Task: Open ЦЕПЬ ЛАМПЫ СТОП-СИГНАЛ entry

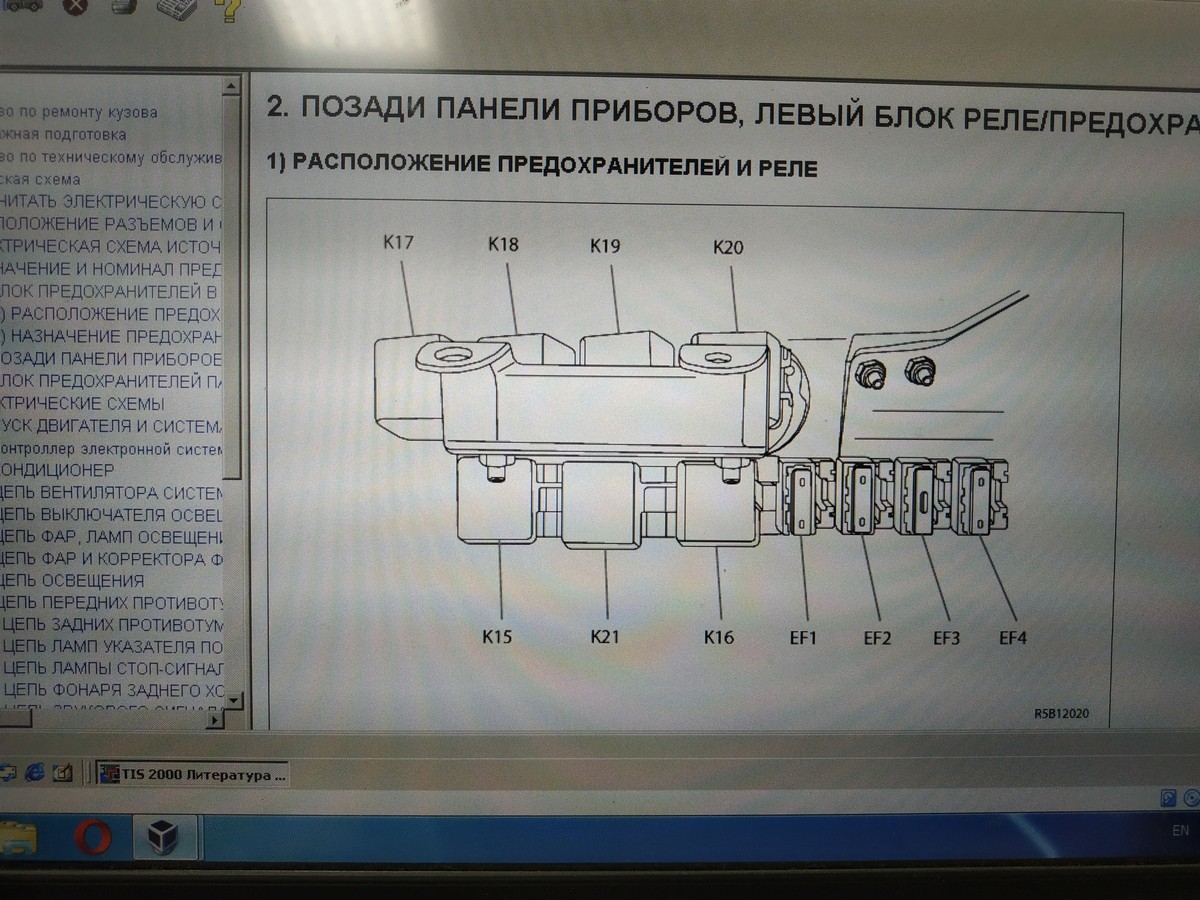Action: tap(113, 668)
